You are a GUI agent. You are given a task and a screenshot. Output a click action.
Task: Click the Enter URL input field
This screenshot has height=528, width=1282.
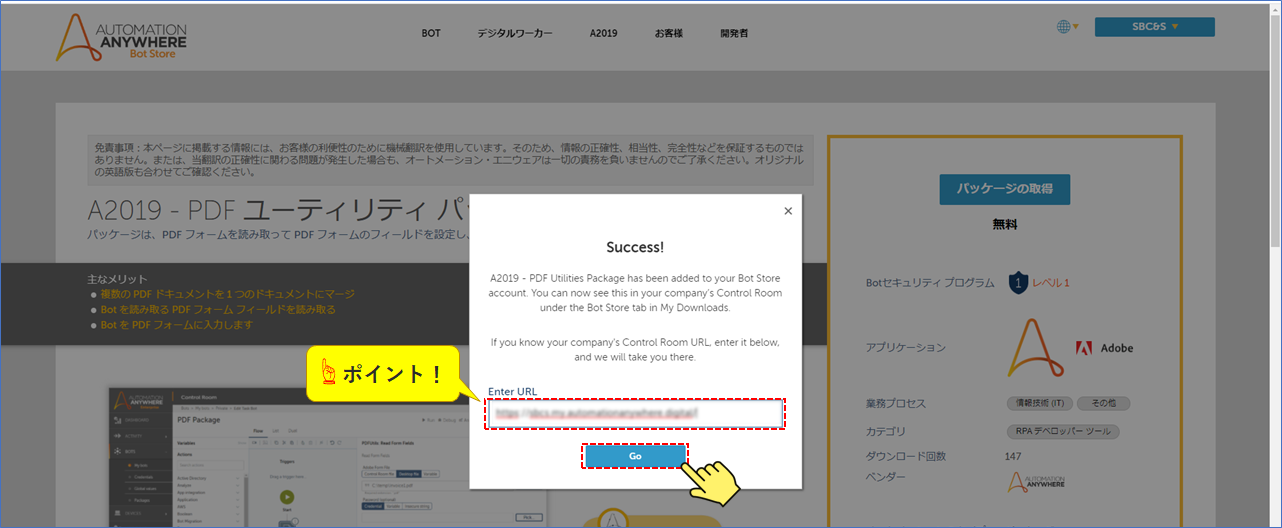coord(635,413)
